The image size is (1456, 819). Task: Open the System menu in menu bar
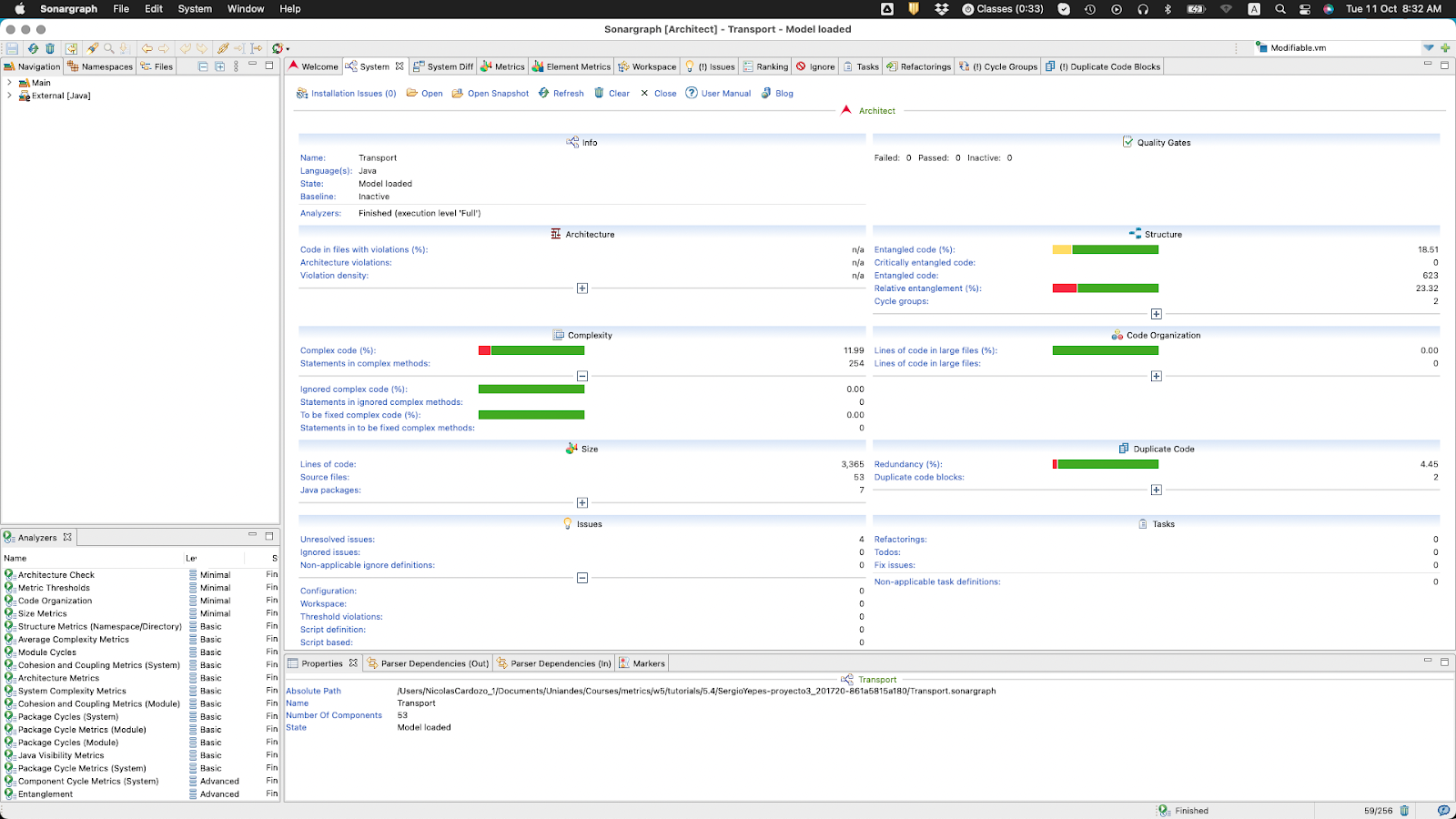click(195, 8)
